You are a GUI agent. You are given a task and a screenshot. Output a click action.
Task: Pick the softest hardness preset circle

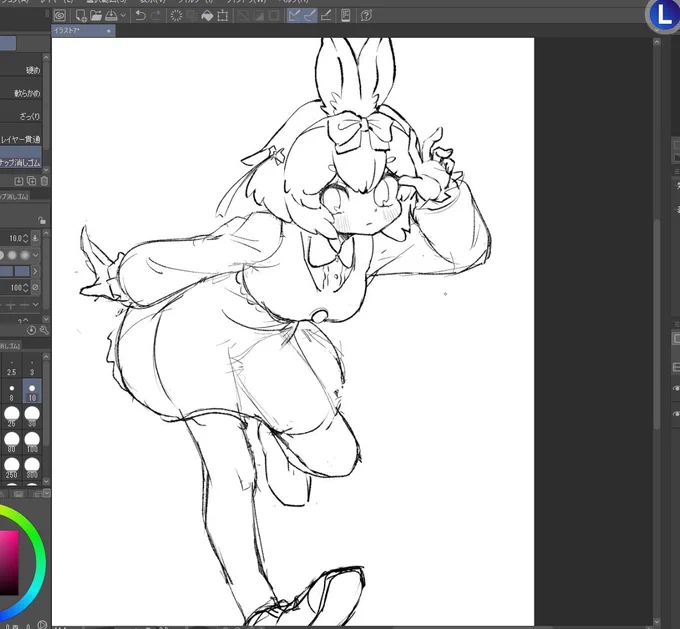[25, 255]
